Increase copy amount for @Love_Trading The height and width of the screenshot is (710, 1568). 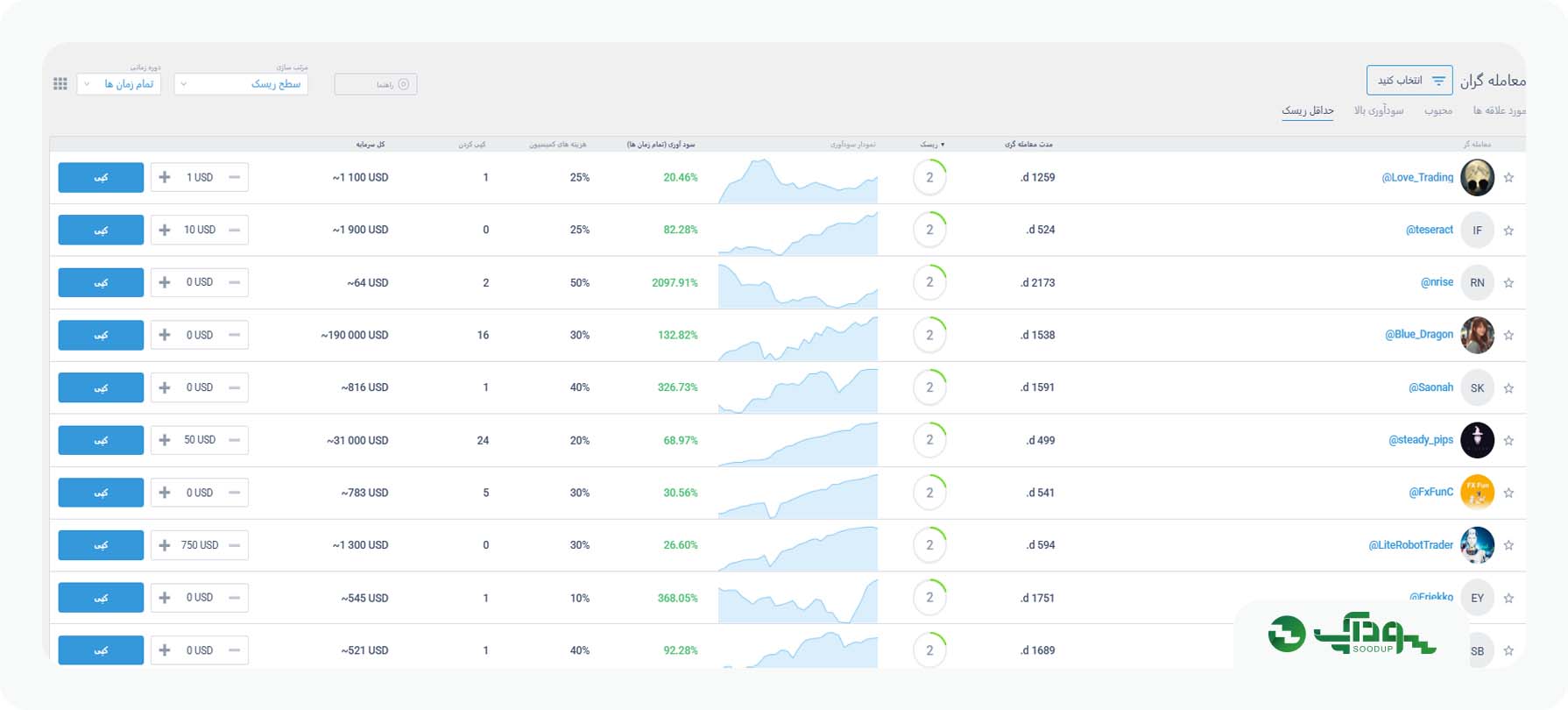point(165,177)
